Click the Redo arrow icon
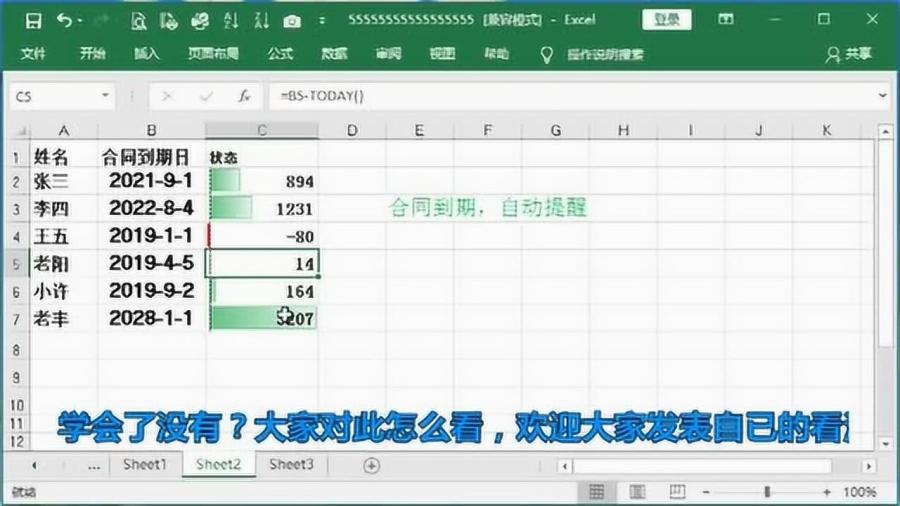The height and width of the screenshot is (506, 900). coord(102,21)
